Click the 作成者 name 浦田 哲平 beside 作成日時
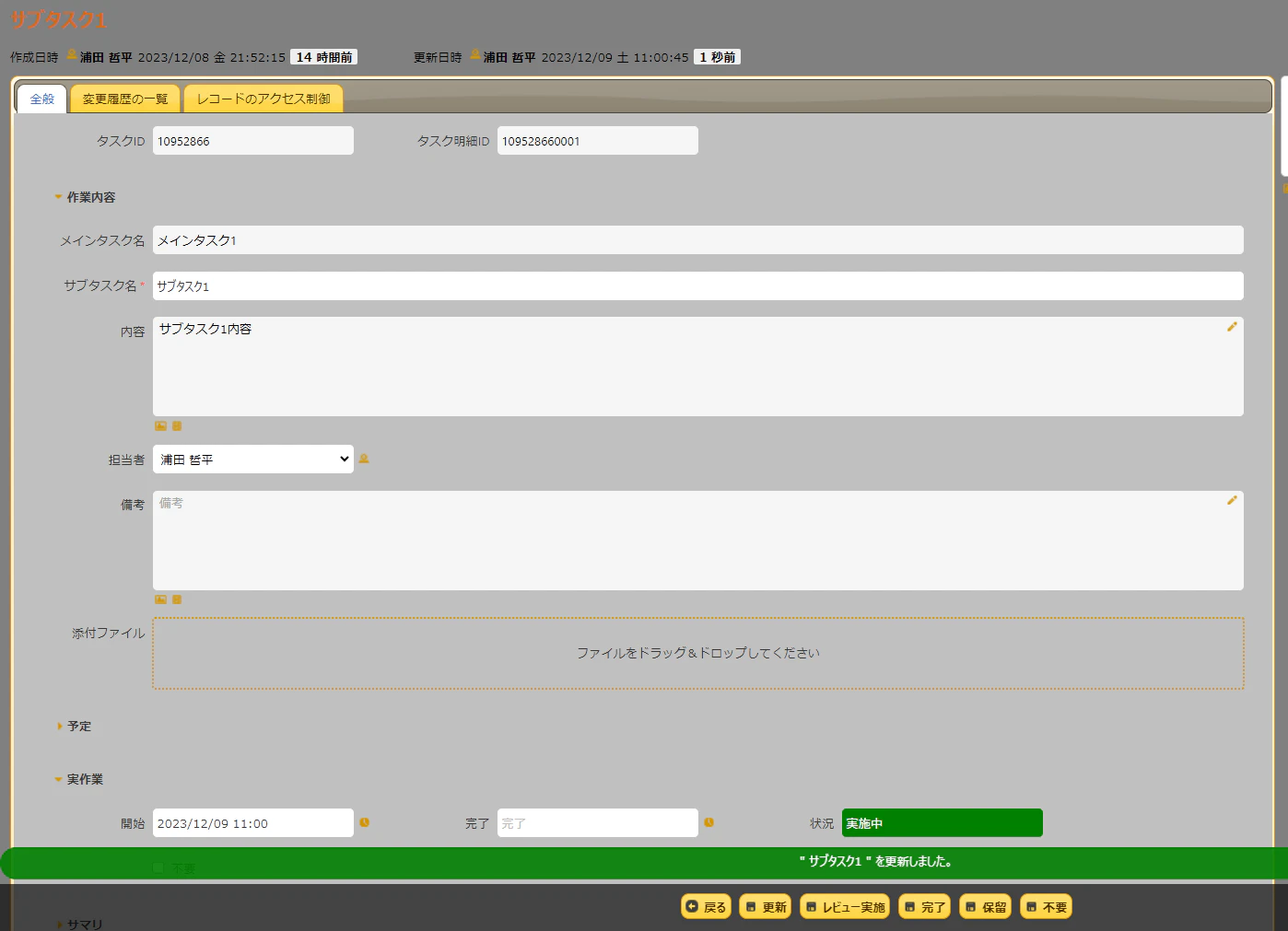Viewport: 1288px width, 931px height. point(106,57)
